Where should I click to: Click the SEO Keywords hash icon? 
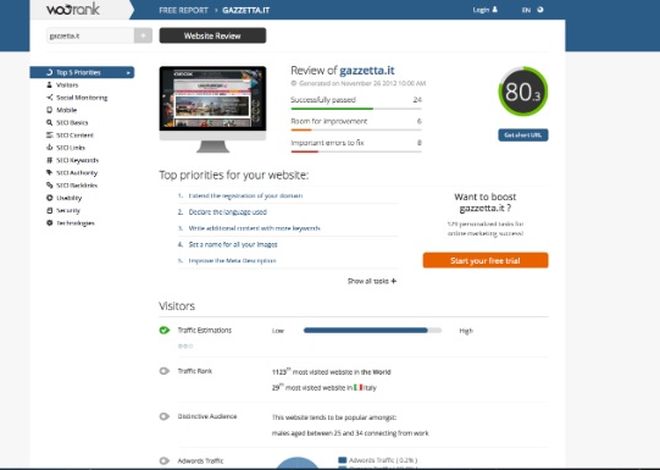click(x=49, y=160)
